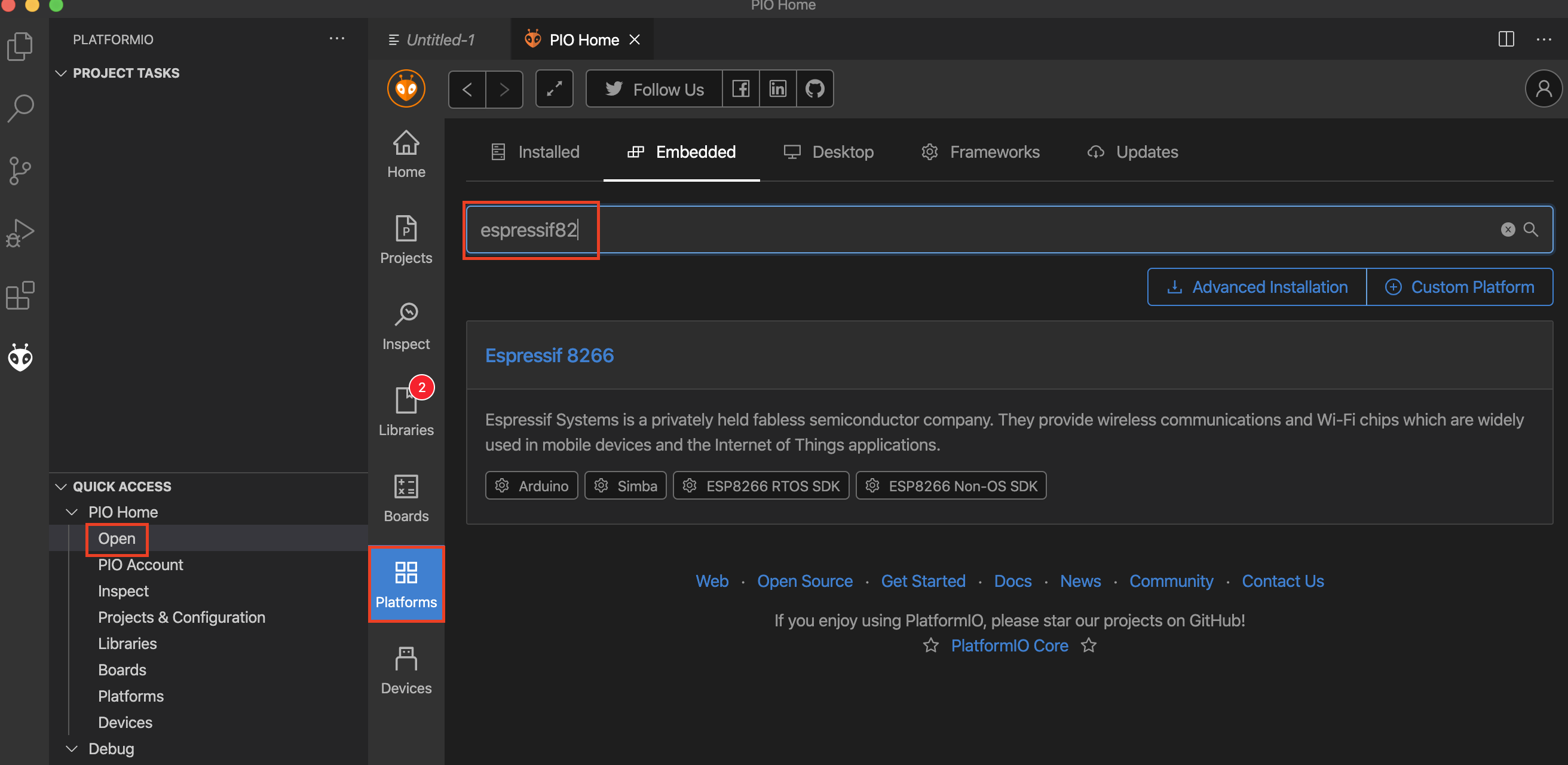This screenshot has width=1568, height=765.
Task: Open the Boards icon in PIO sidebar
Action: 406,499
